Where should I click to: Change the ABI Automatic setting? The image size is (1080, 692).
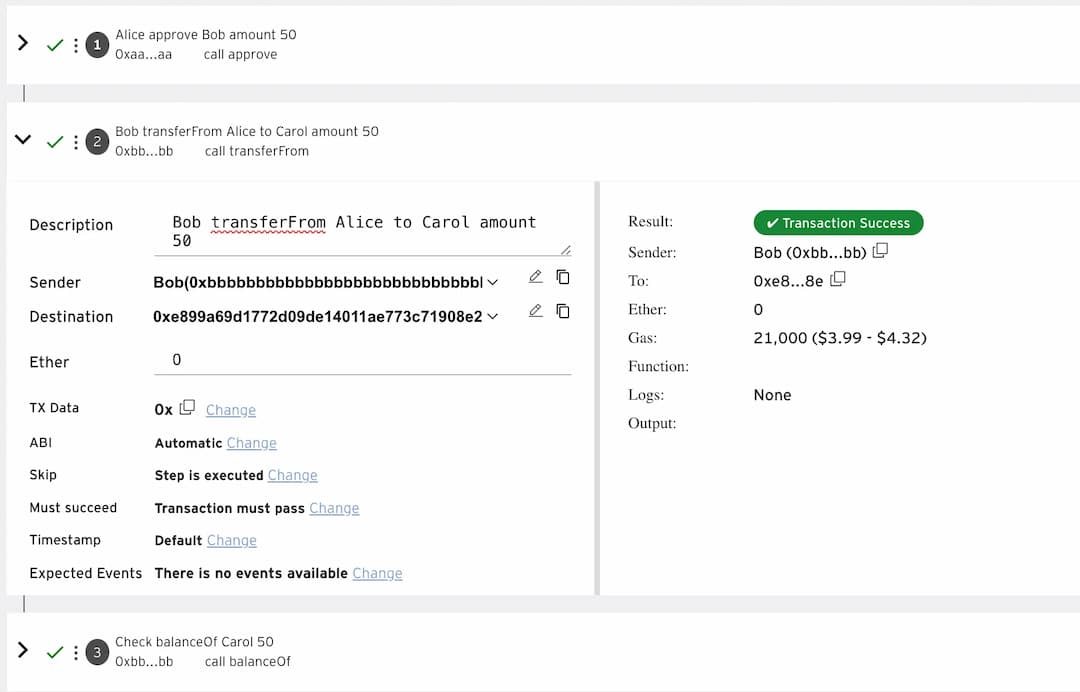point(251,443)
